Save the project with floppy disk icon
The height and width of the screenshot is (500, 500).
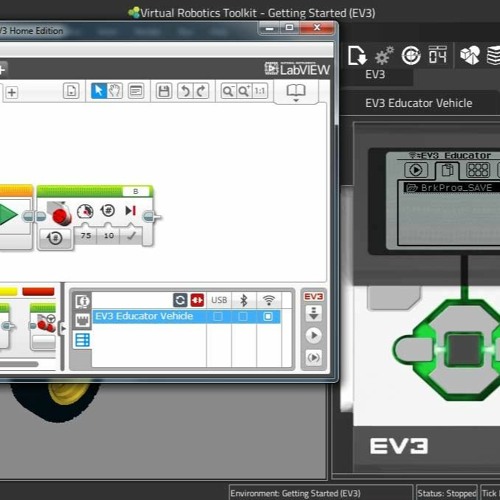pos(164,91)
